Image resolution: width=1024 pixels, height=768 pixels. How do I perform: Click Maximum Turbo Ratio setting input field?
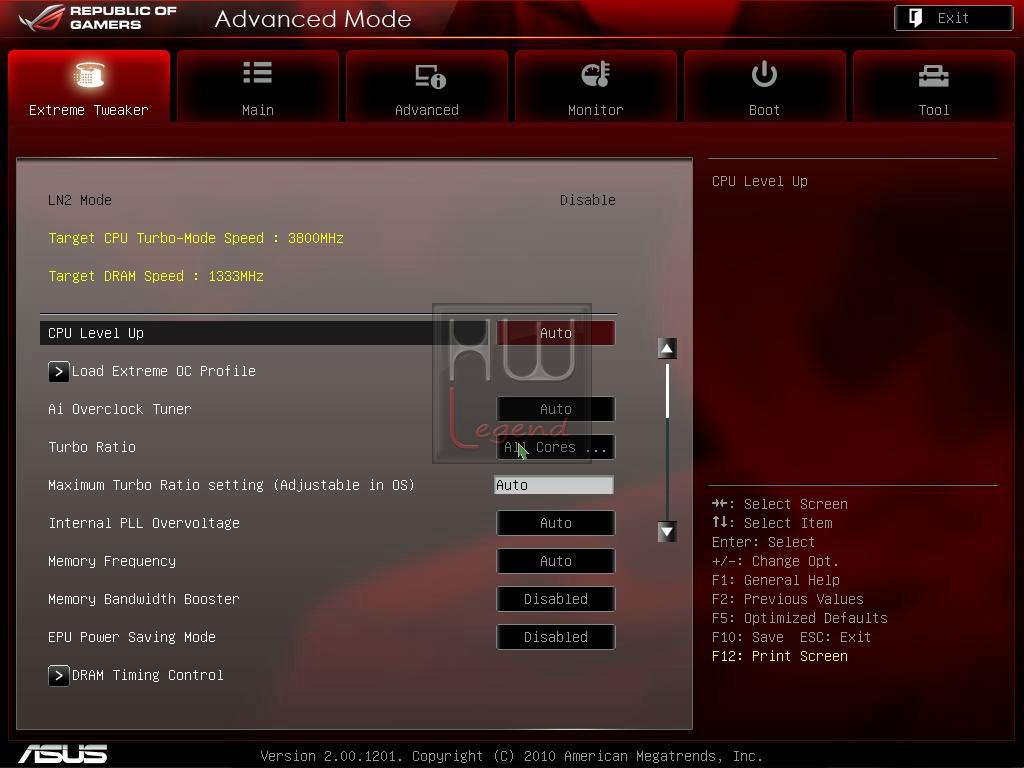[x=554, y=485]
